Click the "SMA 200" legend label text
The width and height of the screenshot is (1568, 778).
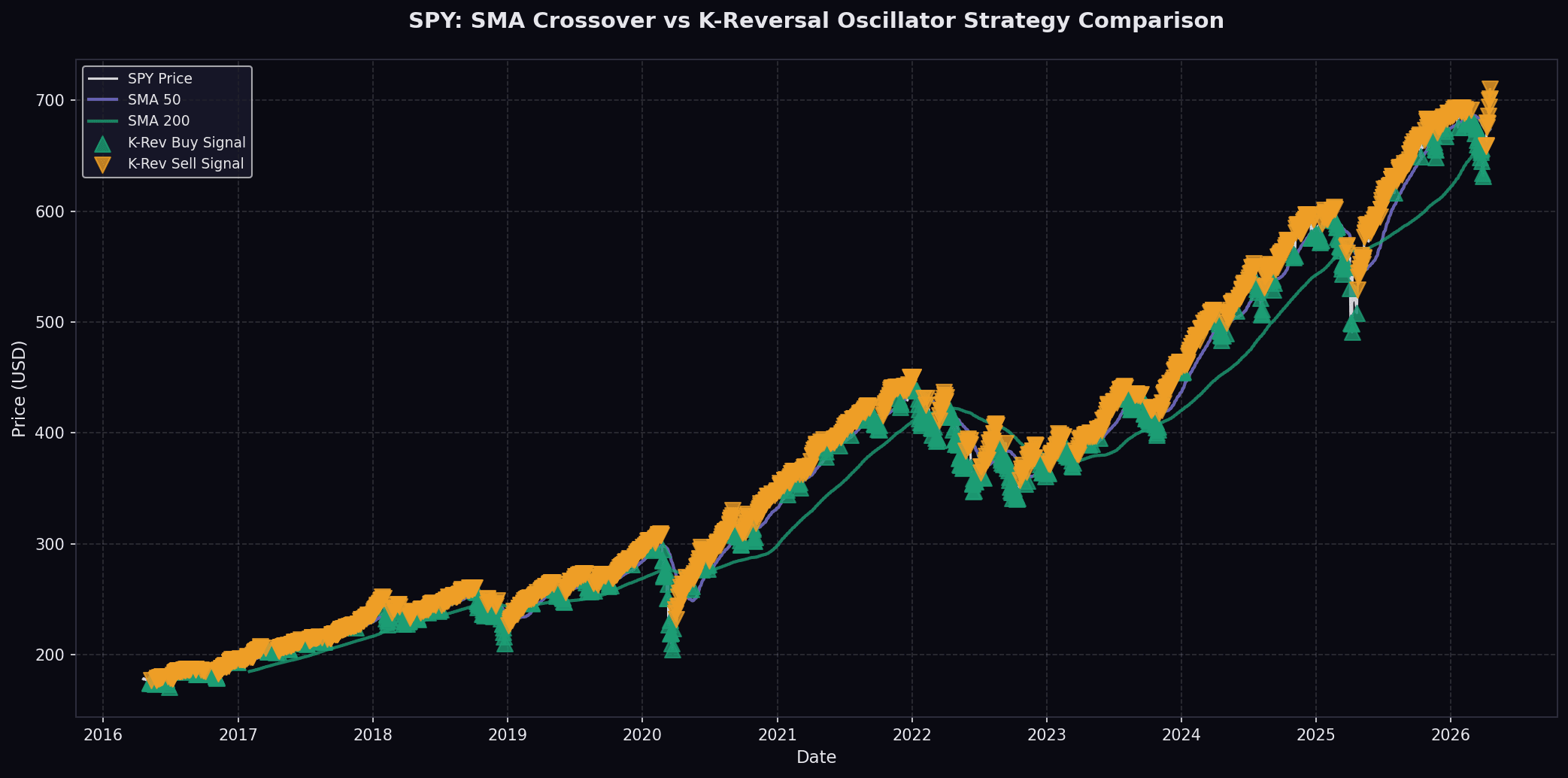tap(158, 120)
